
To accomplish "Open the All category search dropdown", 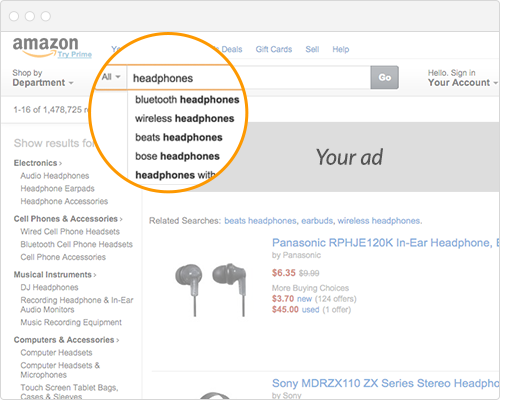I will (x=111, y=77).
